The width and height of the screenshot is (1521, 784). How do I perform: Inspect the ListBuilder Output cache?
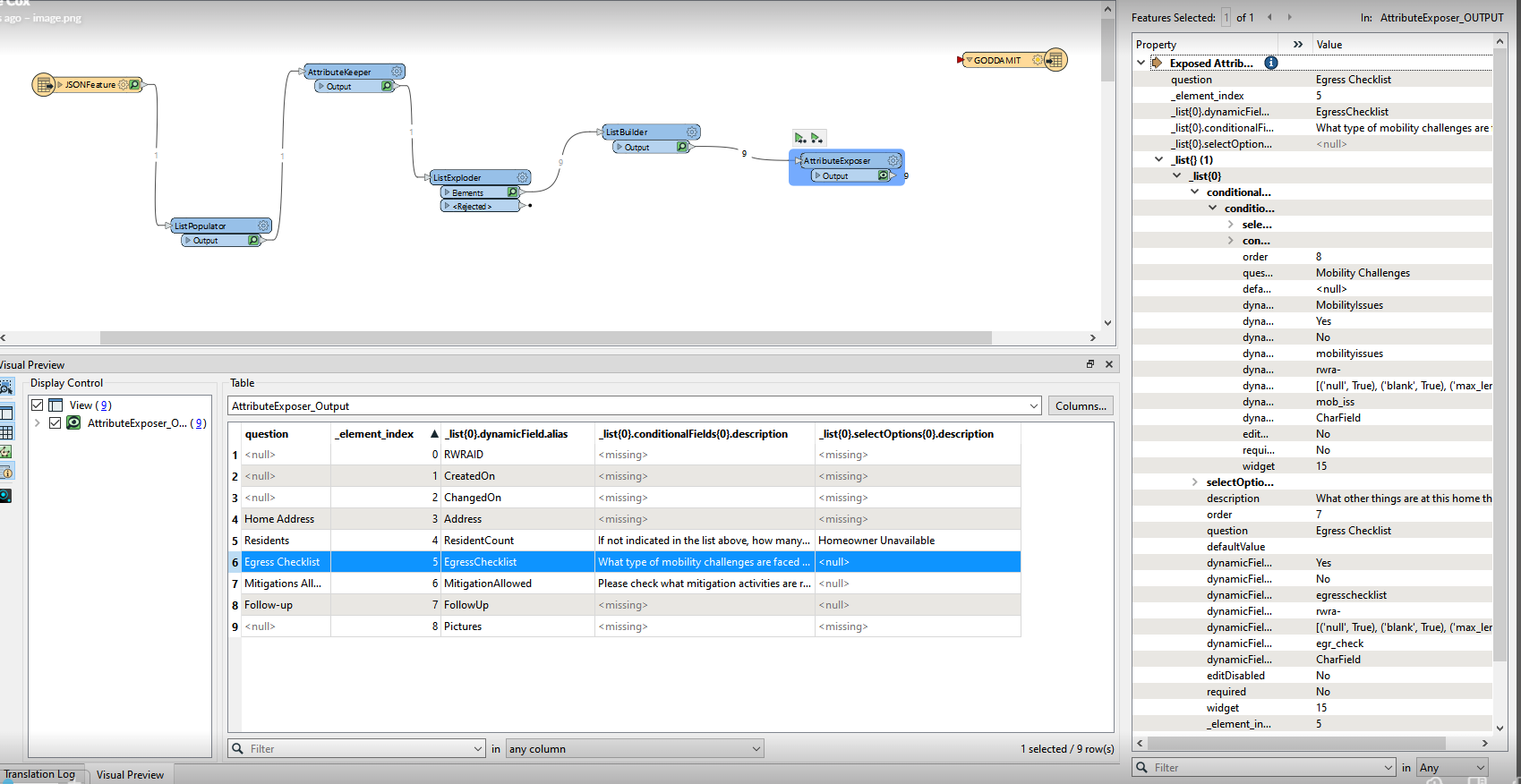[x=682, y=147]
